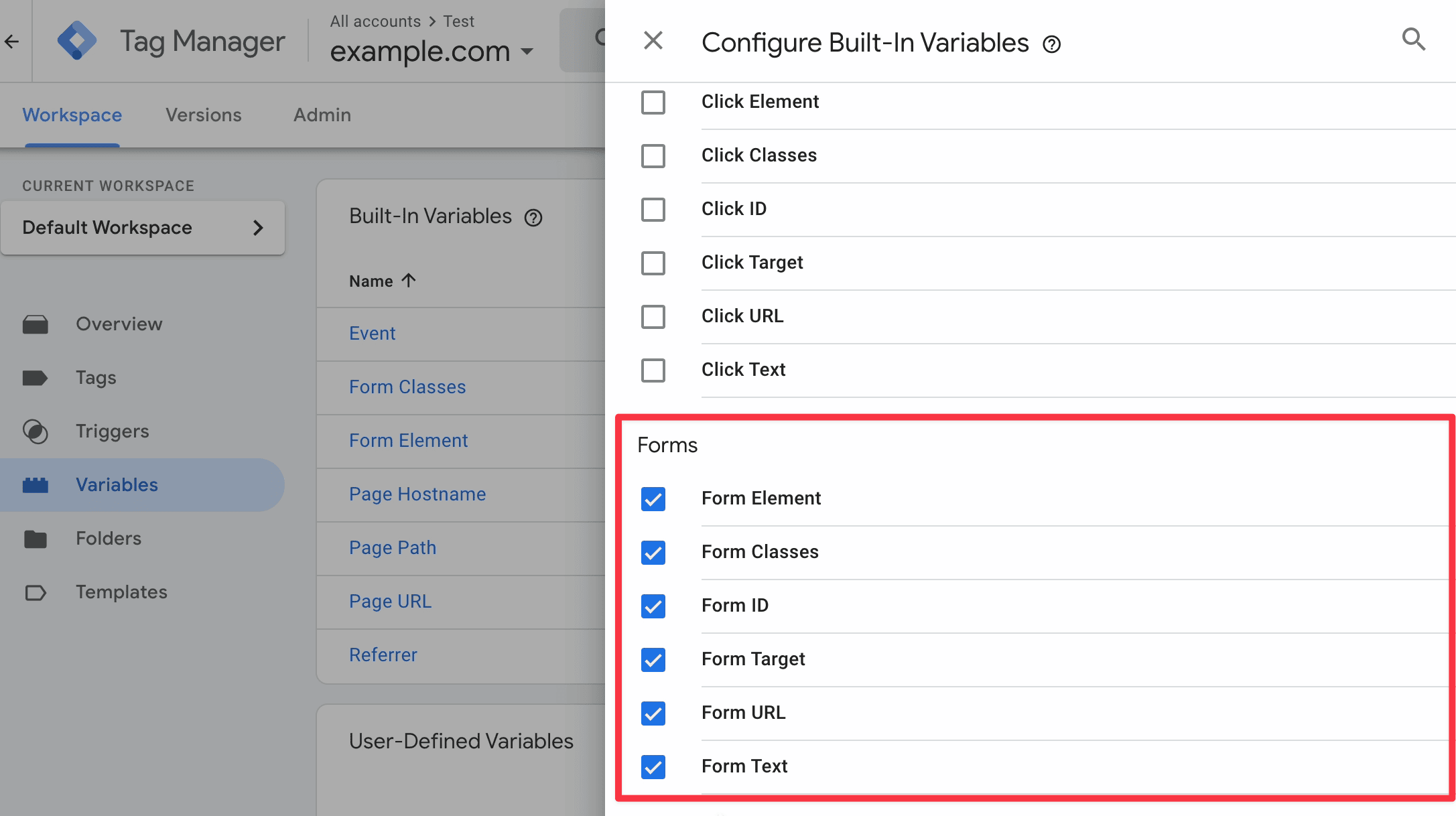Open the Form Element variable link

point(409,441)
